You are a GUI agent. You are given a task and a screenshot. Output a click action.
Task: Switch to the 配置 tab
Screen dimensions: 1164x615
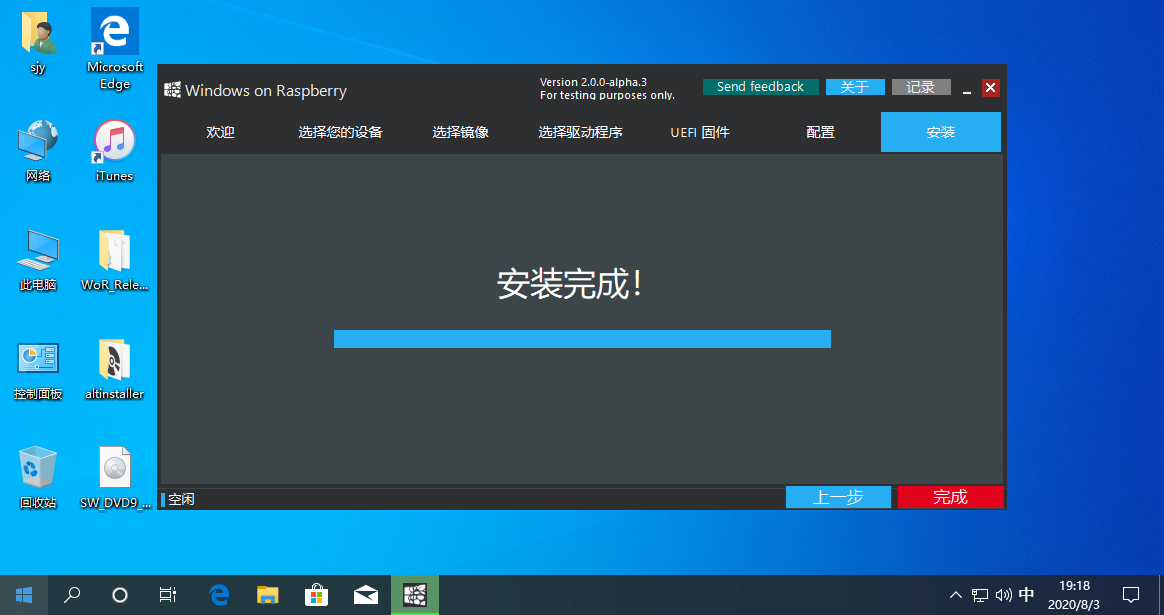[820, 132]
